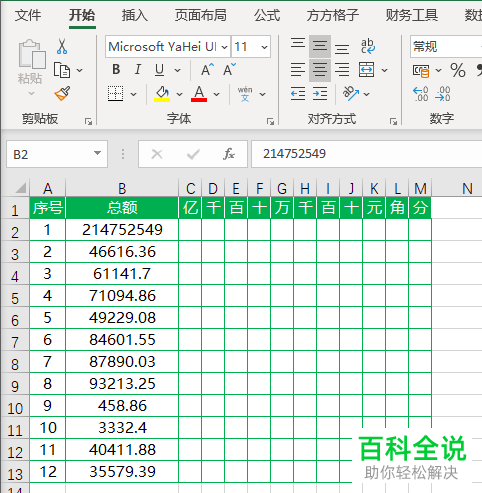Toggle center horizontal alignment
The image size is (482, 493).
[320, 70]
